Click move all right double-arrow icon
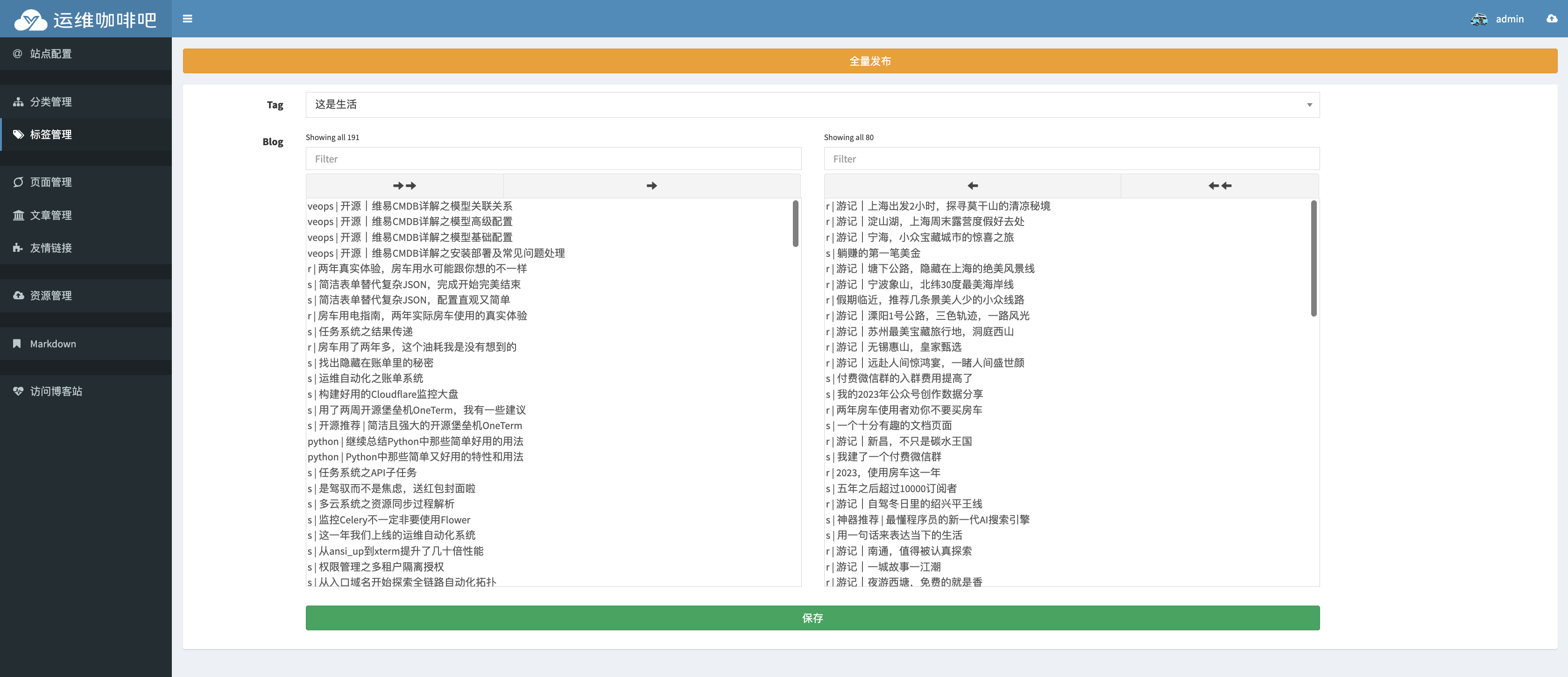This screenshot has width=1568, height=677. [404, 186]
